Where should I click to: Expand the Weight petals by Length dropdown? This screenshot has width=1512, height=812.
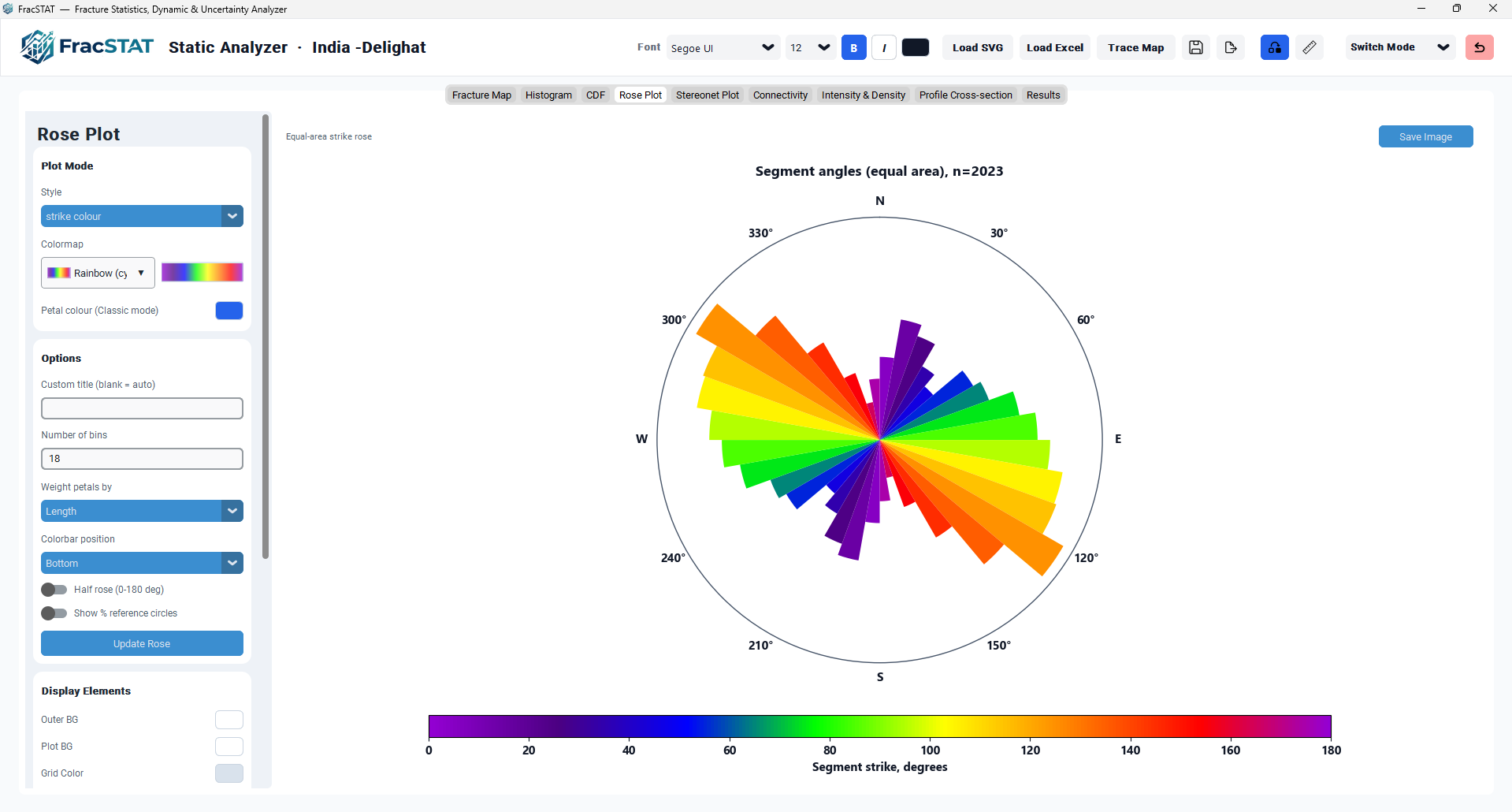tap(142, 511)
